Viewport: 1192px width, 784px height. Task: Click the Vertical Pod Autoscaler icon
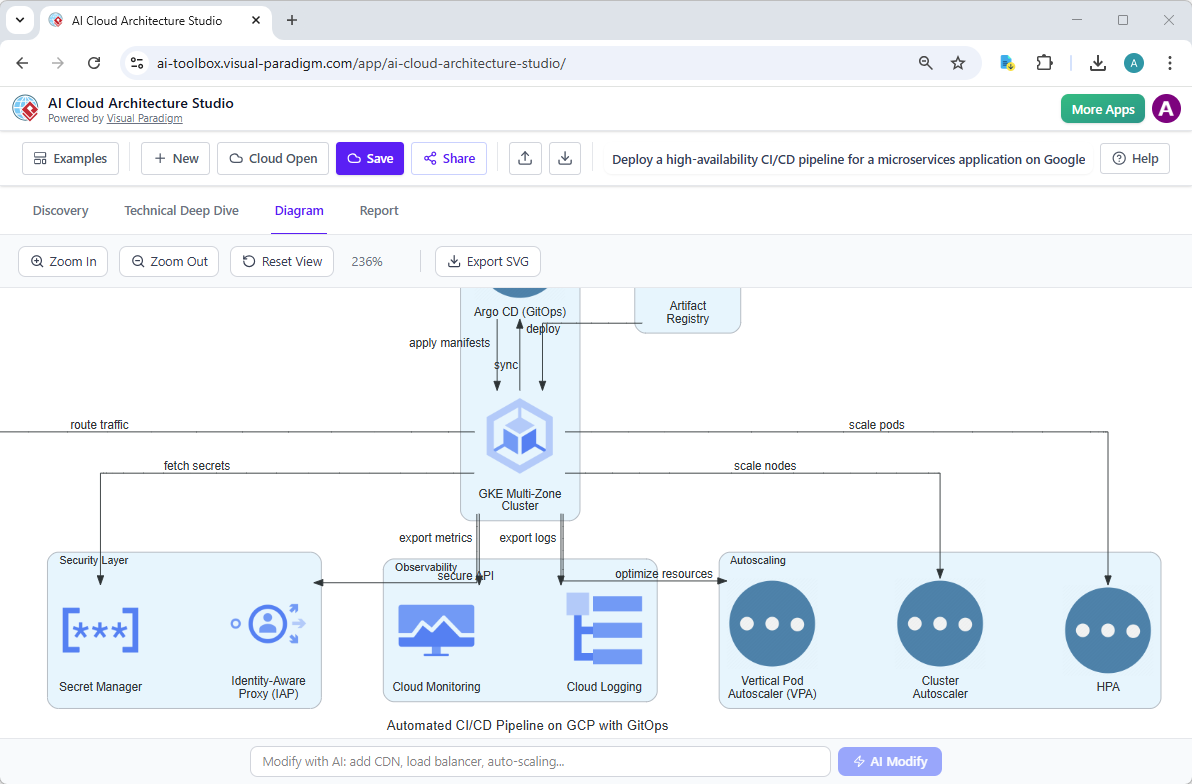click(772, 622)
